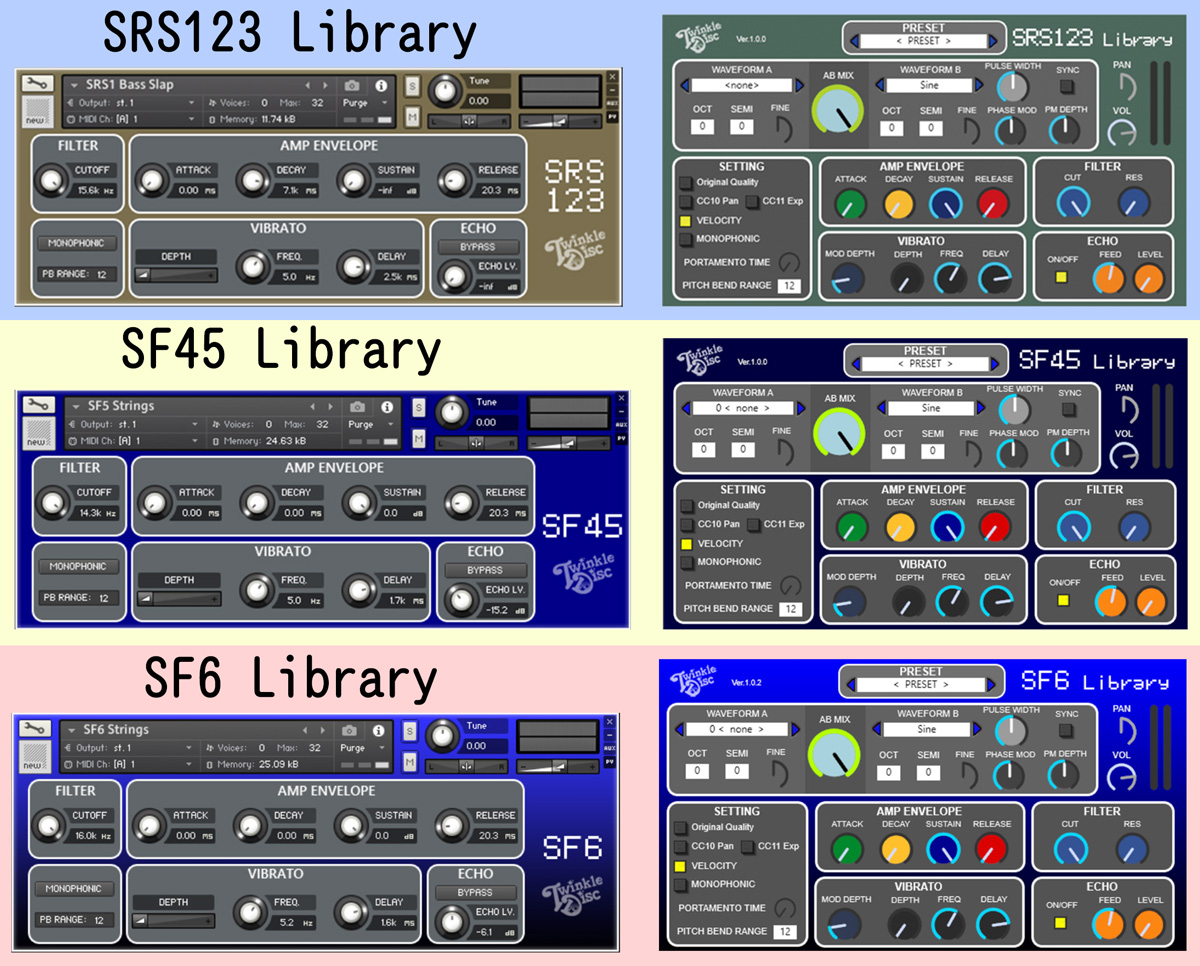Open the PRESET selector in SF45 Library synth
This screenshot has width=1200, height=966.
tap(925, 364)
